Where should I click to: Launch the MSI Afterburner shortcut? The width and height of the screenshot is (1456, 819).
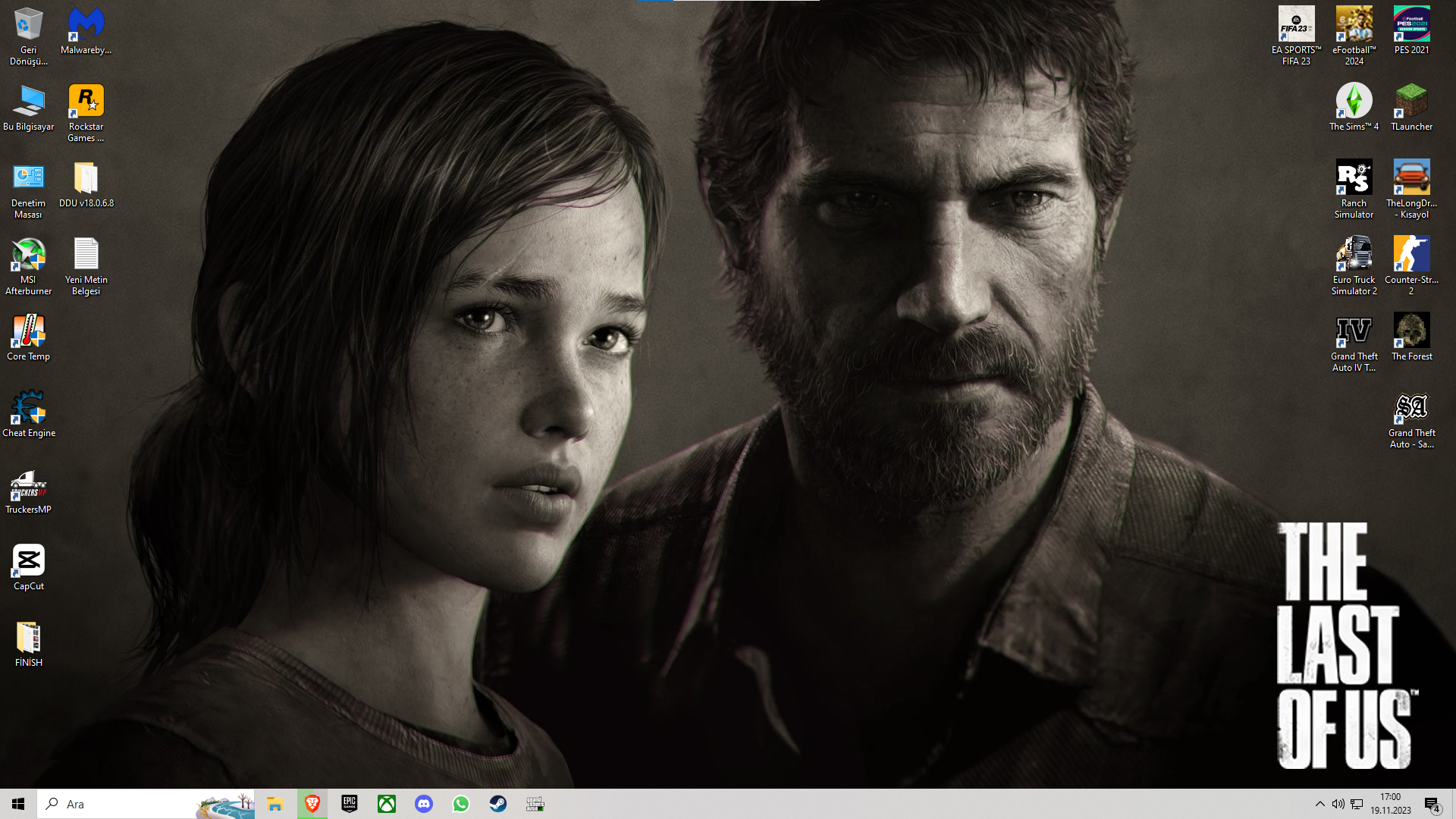[x=28, y=265]
